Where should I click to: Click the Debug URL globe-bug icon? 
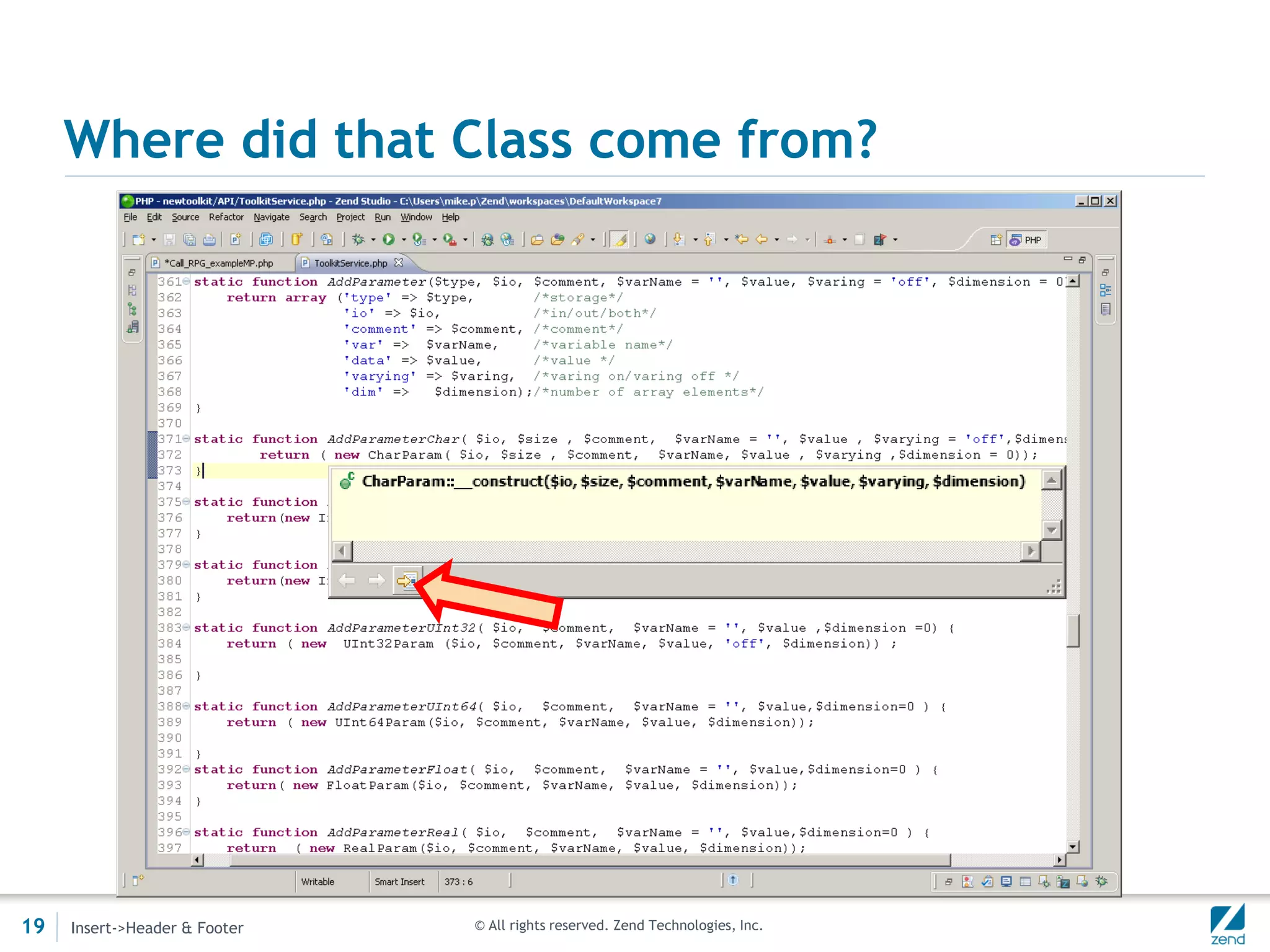[487, 240]
